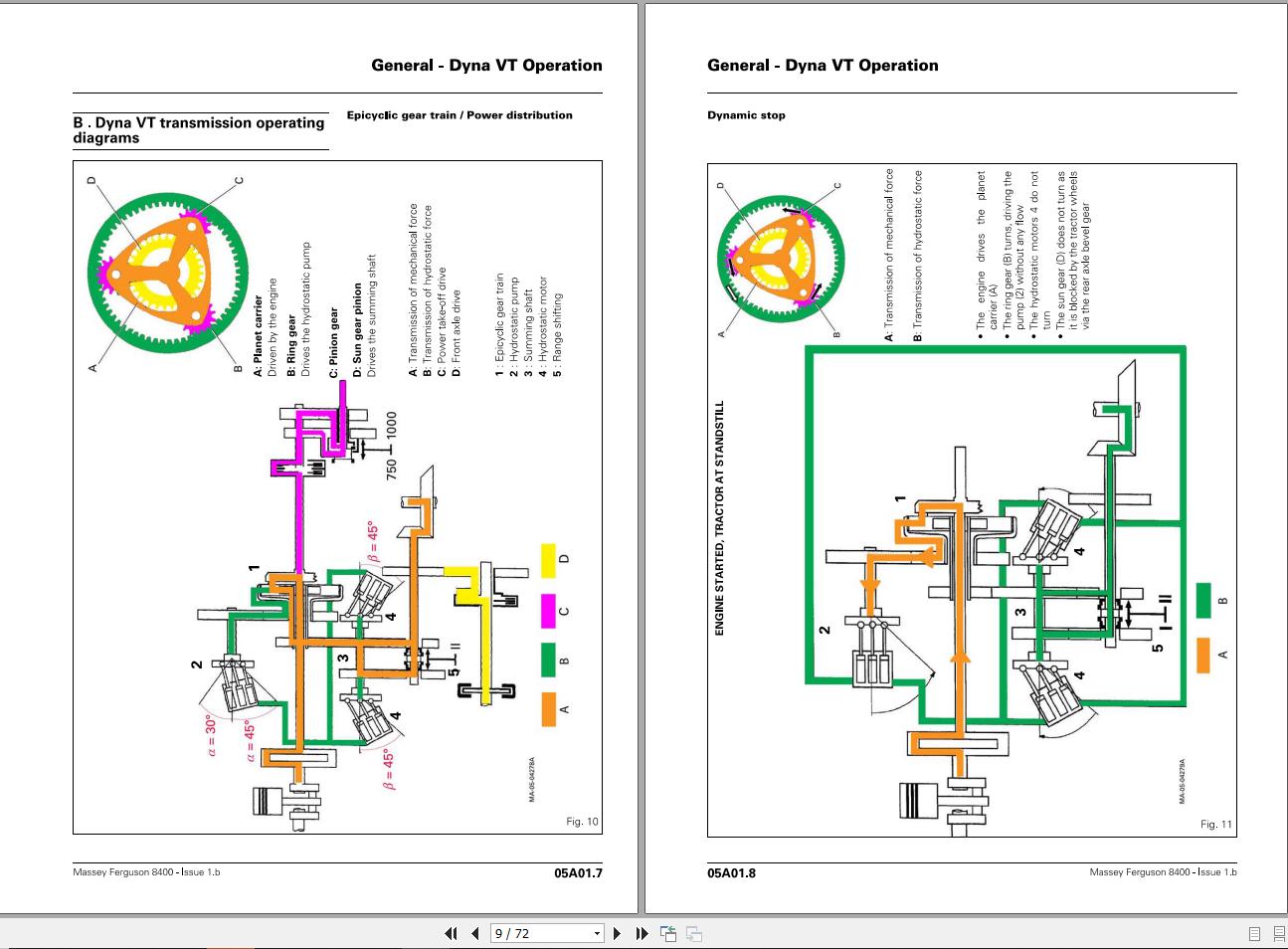The height and width of the screenshot is (949, 1288).
Task: Click the greyed go forward view icon
Action: [694, 933]
